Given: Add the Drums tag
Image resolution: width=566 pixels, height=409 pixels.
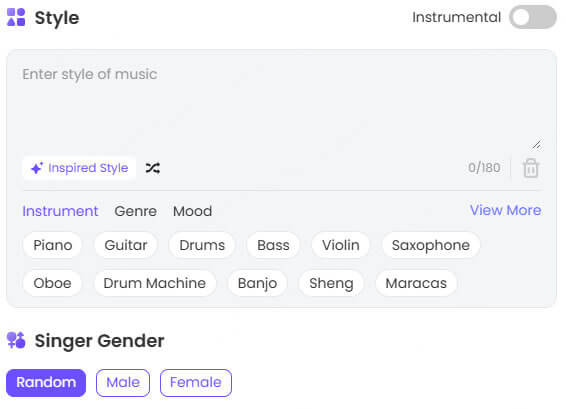Looking at the screenshot, I should coord(202,245).
